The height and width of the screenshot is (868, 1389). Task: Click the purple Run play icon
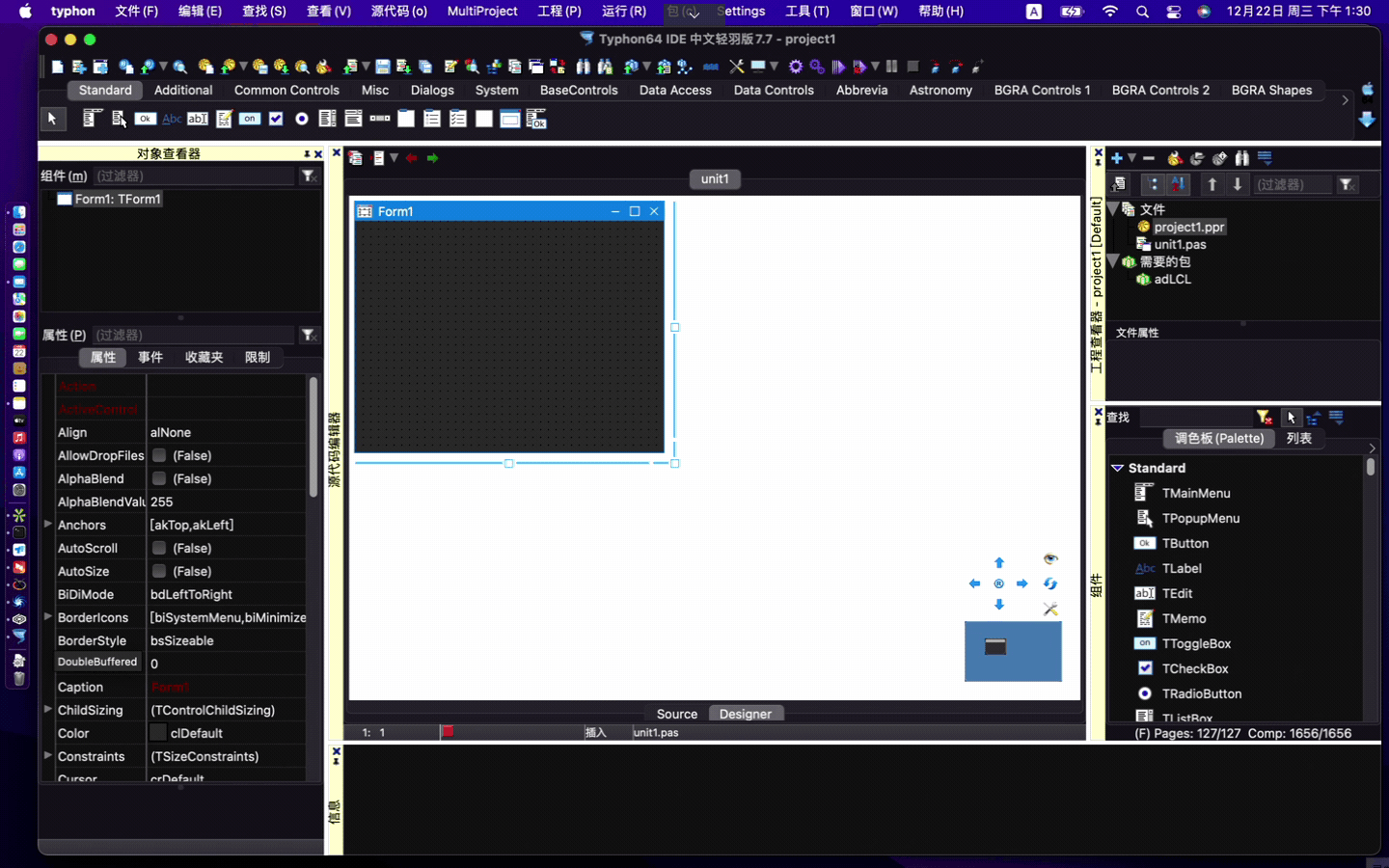pos(837,67)
